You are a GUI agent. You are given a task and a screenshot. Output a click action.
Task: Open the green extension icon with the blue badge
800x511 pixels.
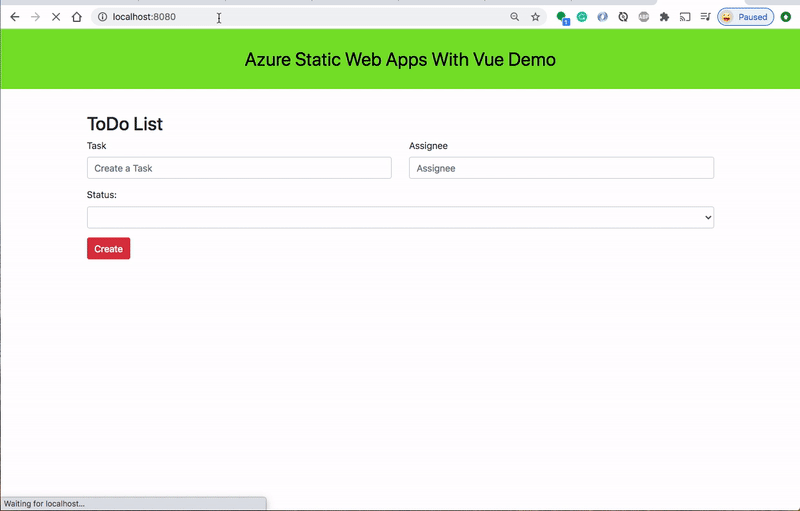[x=562, y=17]
